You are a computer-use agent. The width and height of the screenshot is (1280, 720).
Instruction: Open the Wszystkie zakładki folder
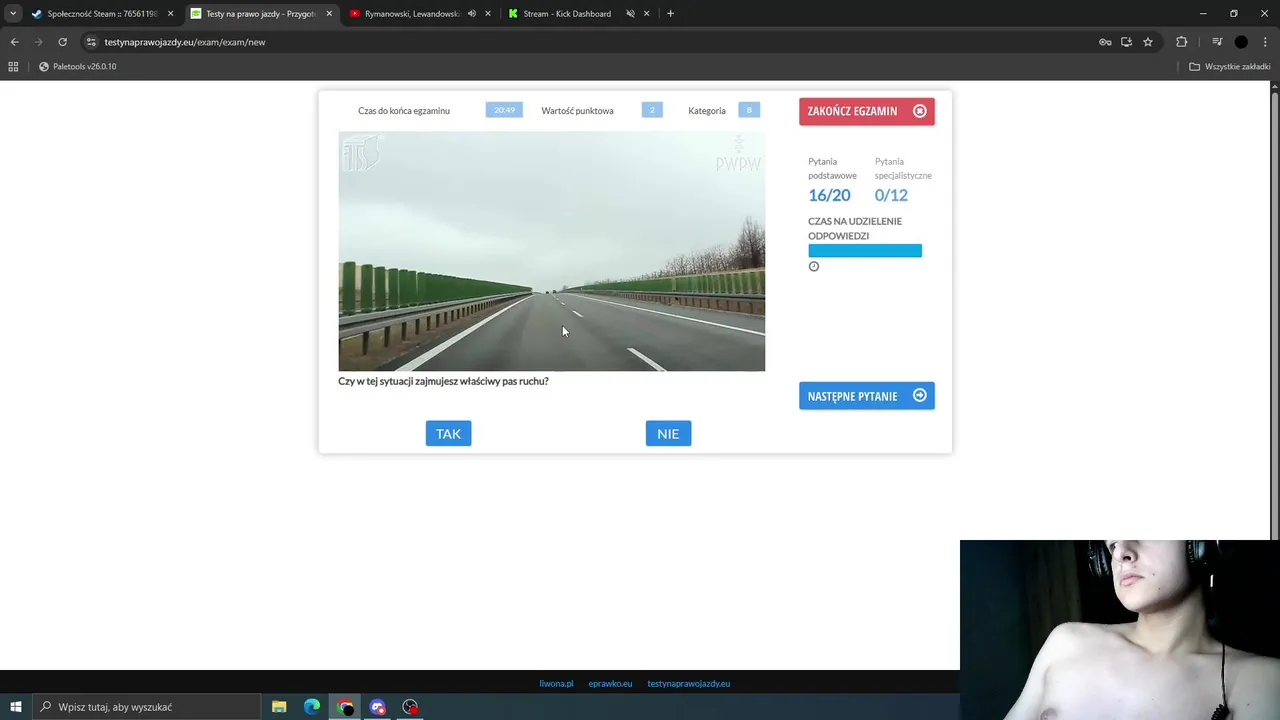(1229, 67)
